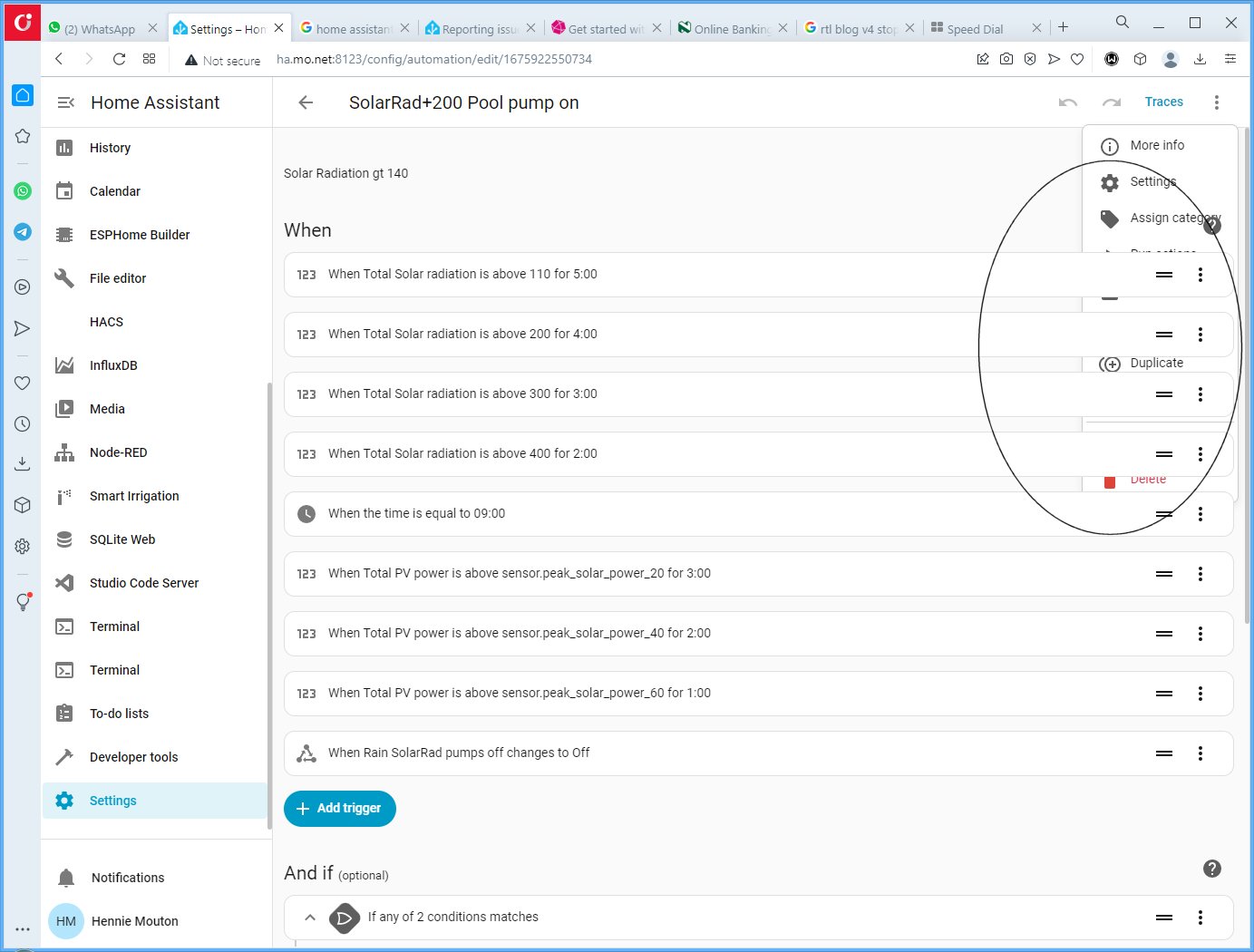Go back from automation editor
1254x952 pixels.
(x=306, y=102)
